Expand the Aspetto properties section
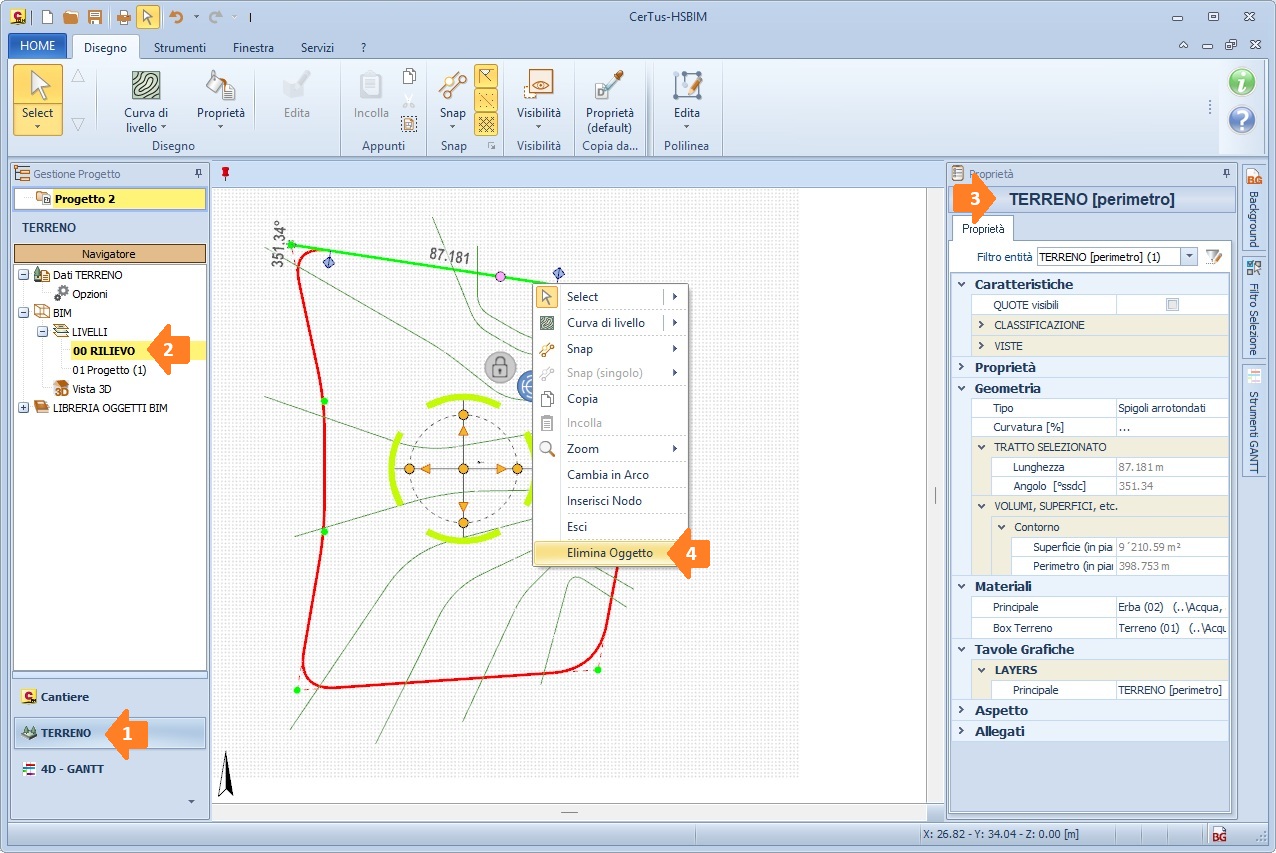Image resolution: width=1276 pixels, height=853 pixels. pos(960,710)
